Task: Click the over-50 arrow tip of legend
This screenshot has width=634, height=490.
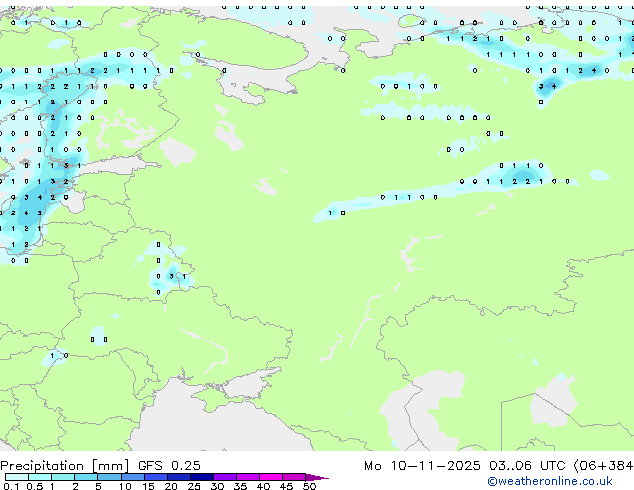Action: click(x=317, y=477)
